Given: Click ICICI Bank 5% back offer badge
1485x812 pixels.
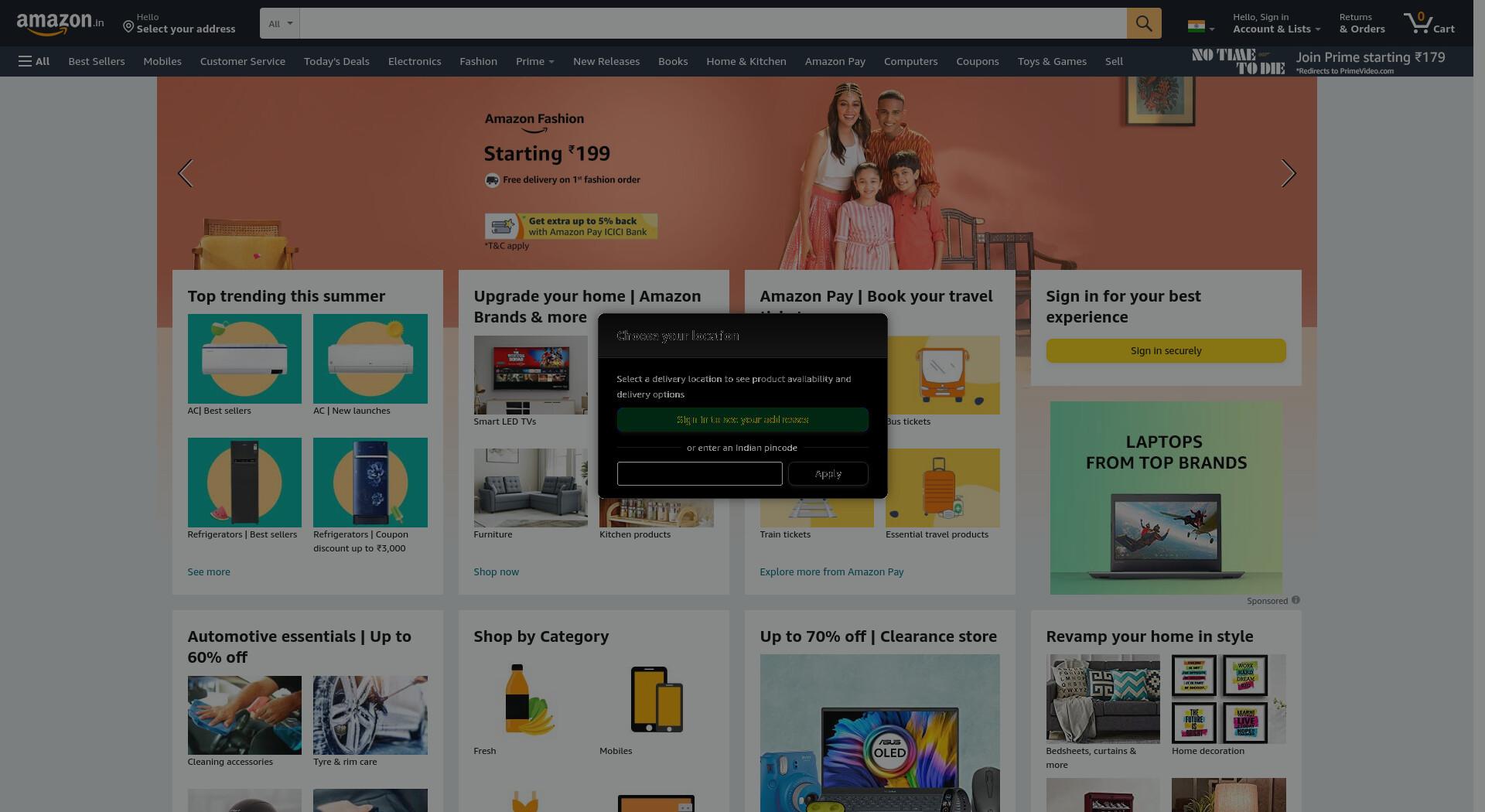Looking at the screenshot, I should point(571,226).
